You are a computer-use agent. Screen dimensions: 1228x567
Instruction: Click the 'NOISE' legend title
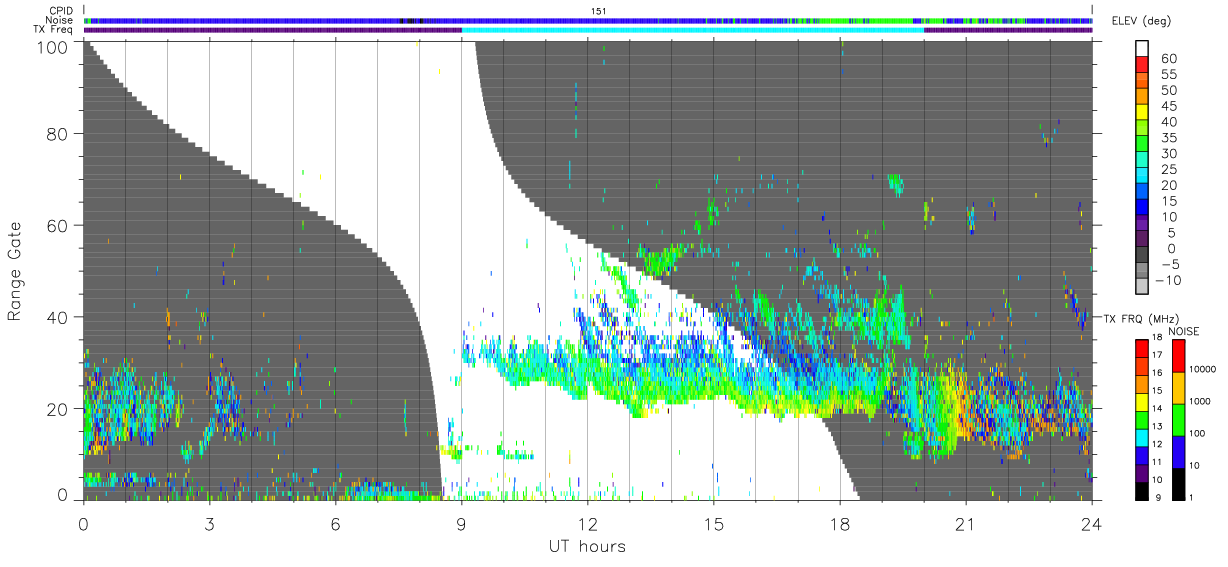tap(1185, 330)
